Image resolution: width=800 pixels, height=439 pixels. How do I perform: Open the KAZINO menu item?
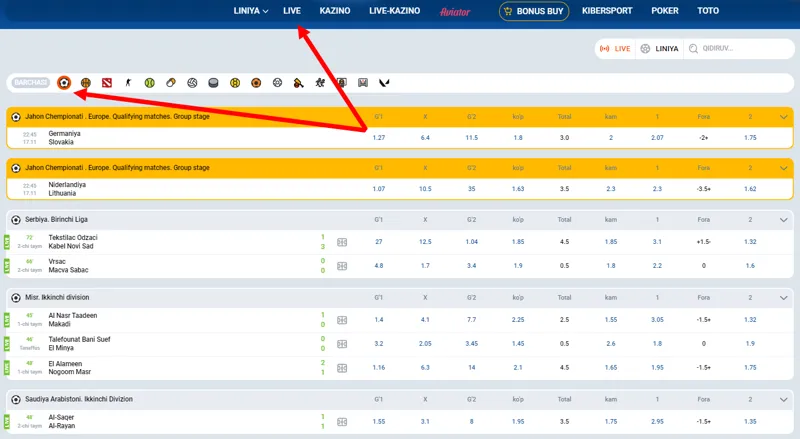coord(334,11)
